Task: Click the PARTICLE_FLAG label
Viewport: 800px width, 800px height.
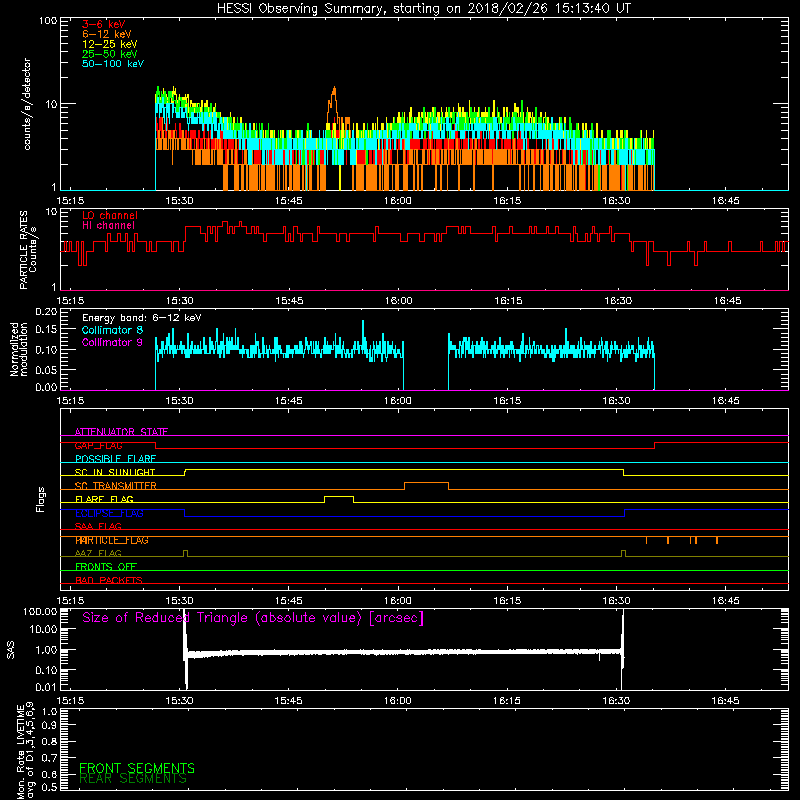Action: tap(112, 540)
